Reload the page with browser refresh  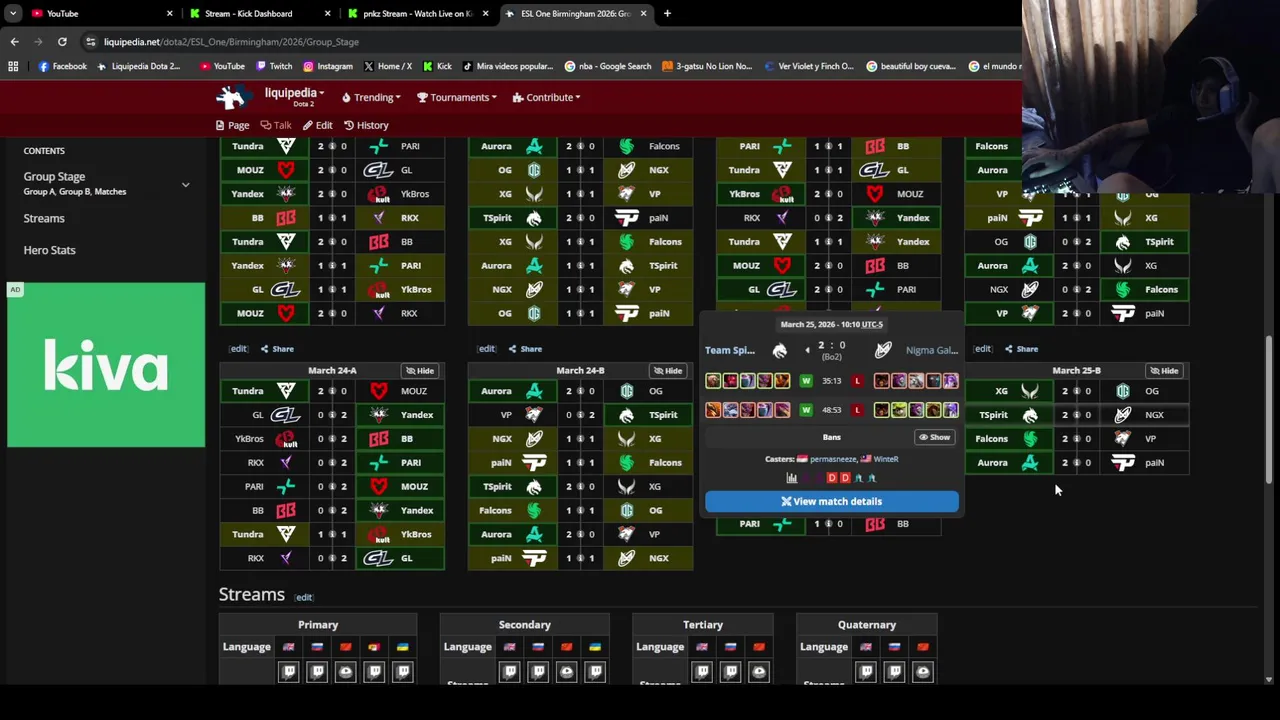pyautogui.click(x=62, y=42)
